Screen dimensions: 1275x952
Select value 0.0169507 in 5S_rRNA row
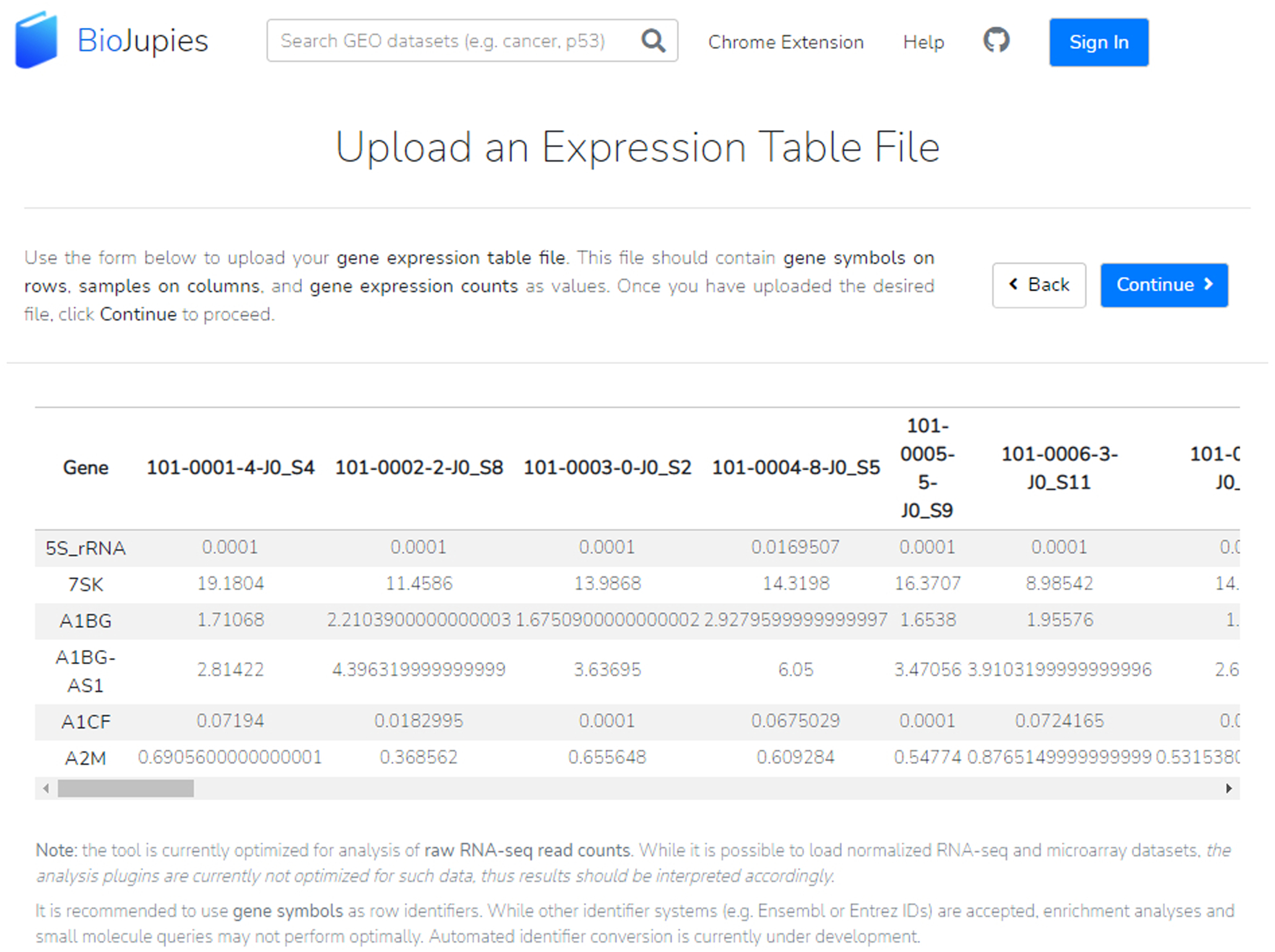(x=795, y=547)
